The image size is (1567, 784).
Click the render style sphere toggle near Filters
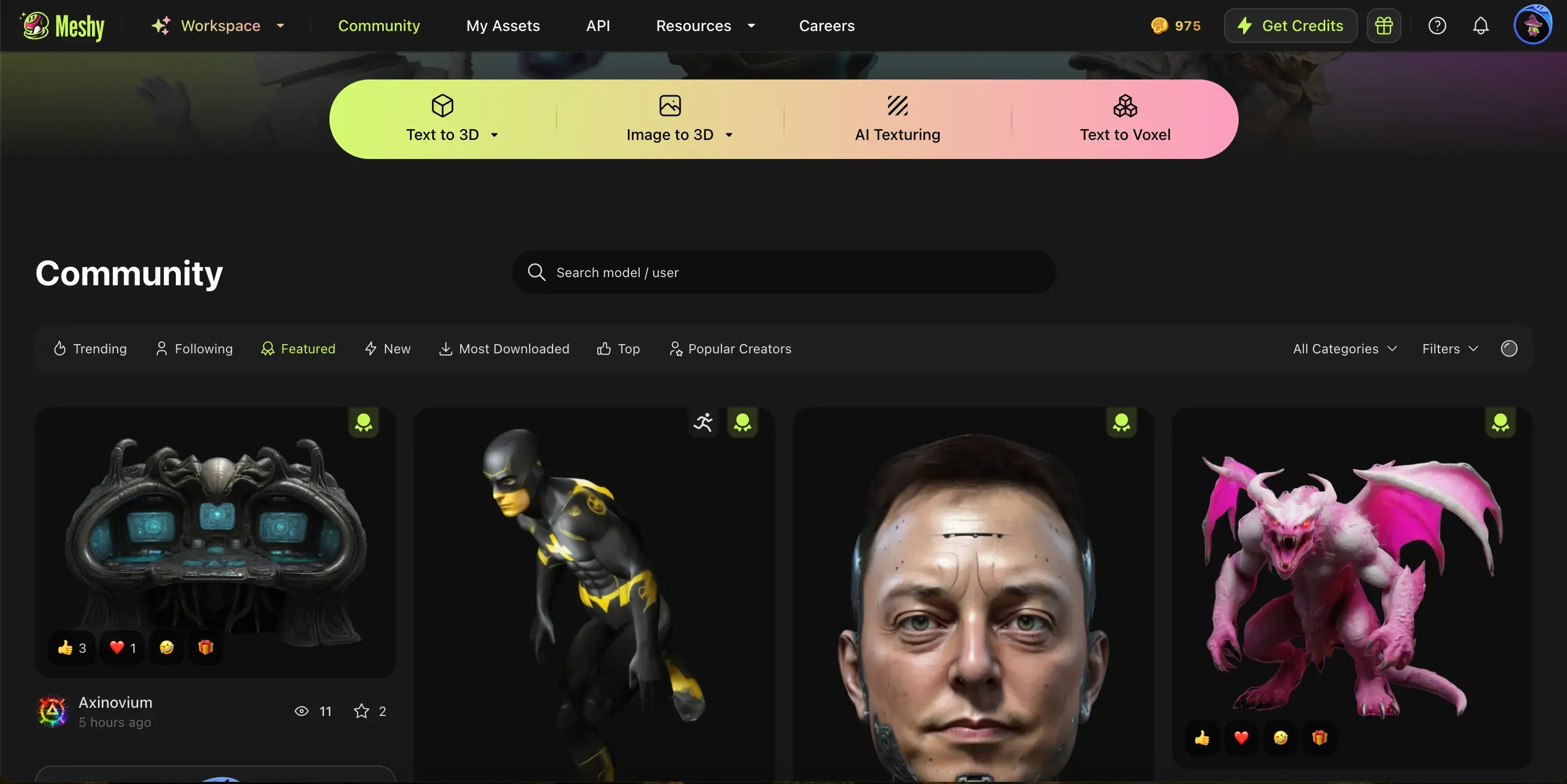click(x=1508, y=348)
